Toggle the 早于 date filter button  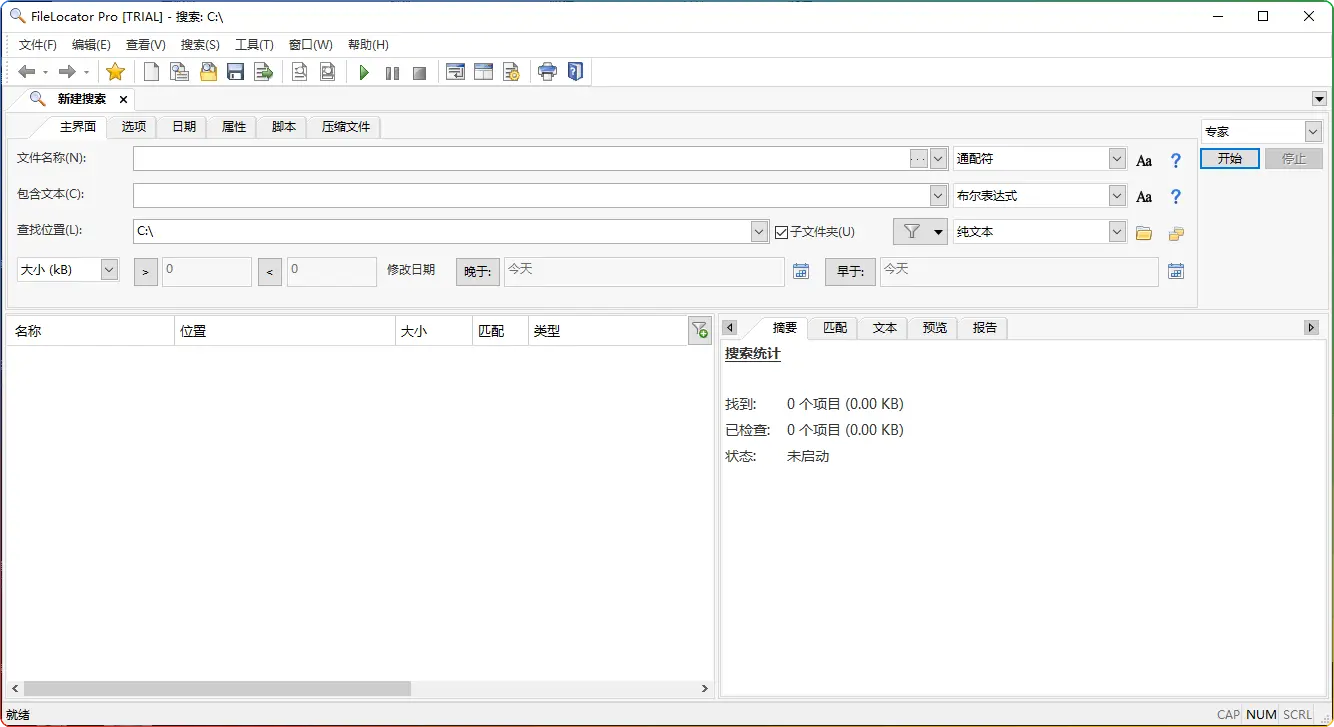pos(850,272)
